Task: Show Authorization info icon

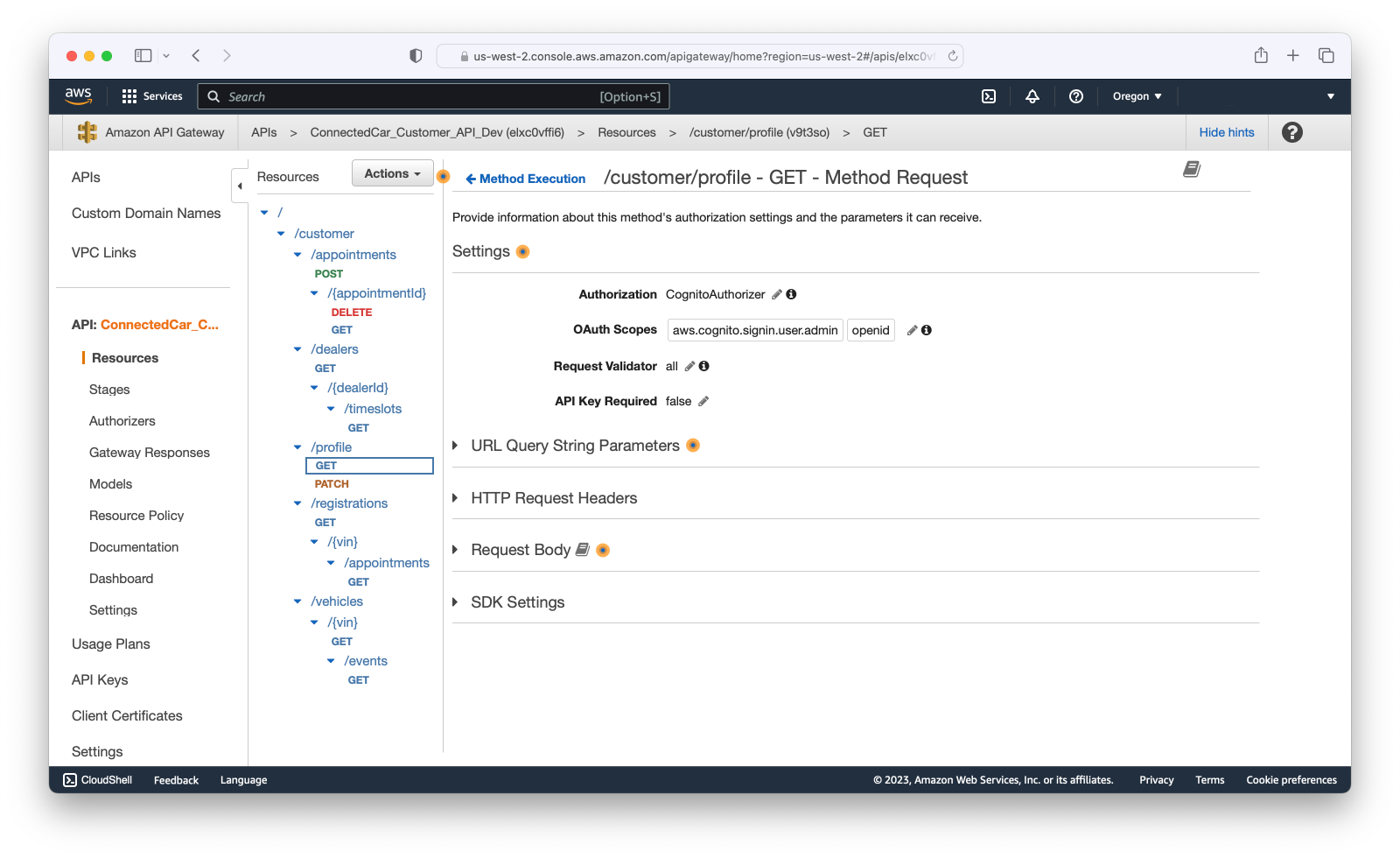Action: point(791,295)
